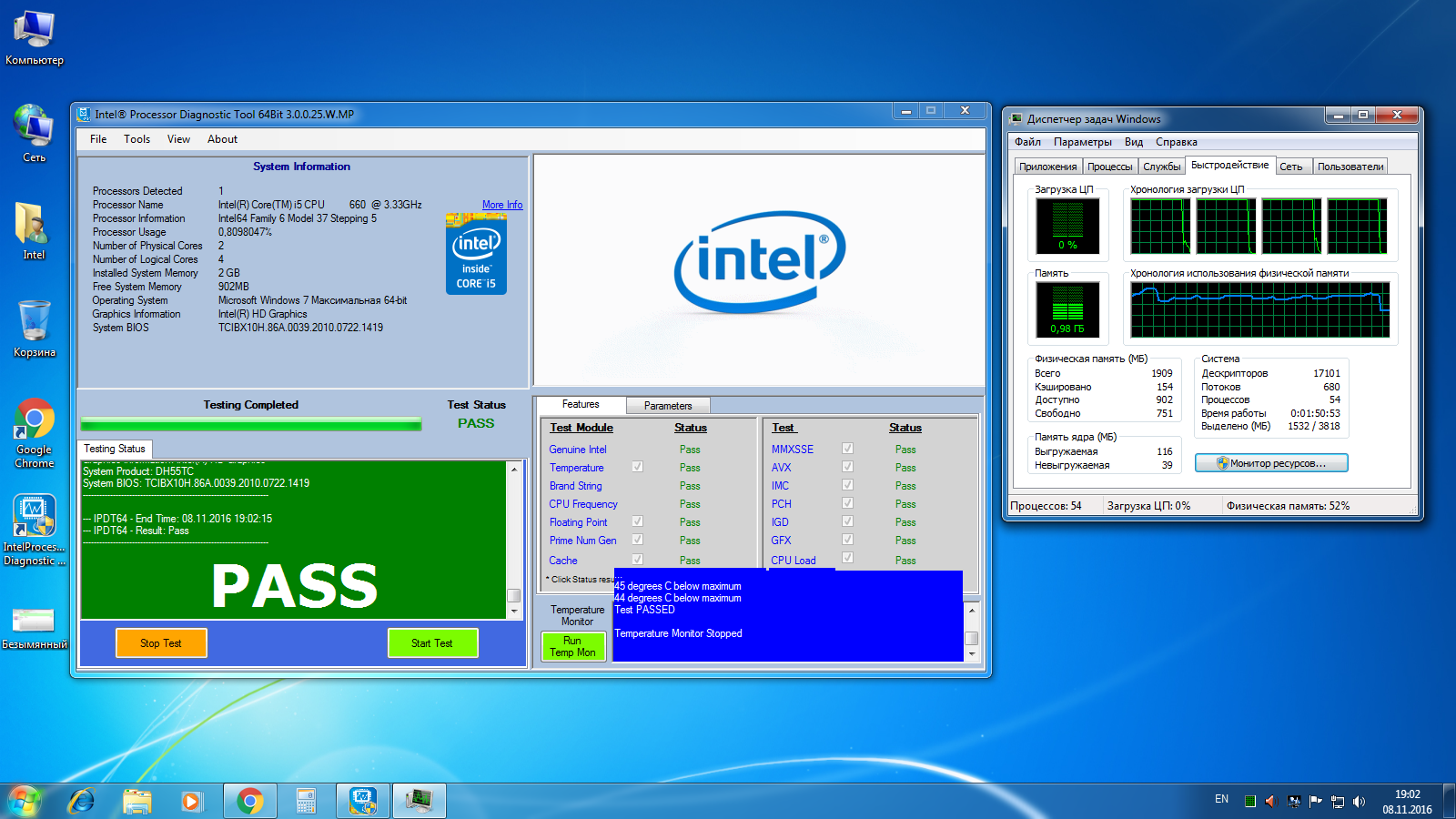Click the Intel Core i5 badge logo
1456x819 pixels.
click(476, 255)
